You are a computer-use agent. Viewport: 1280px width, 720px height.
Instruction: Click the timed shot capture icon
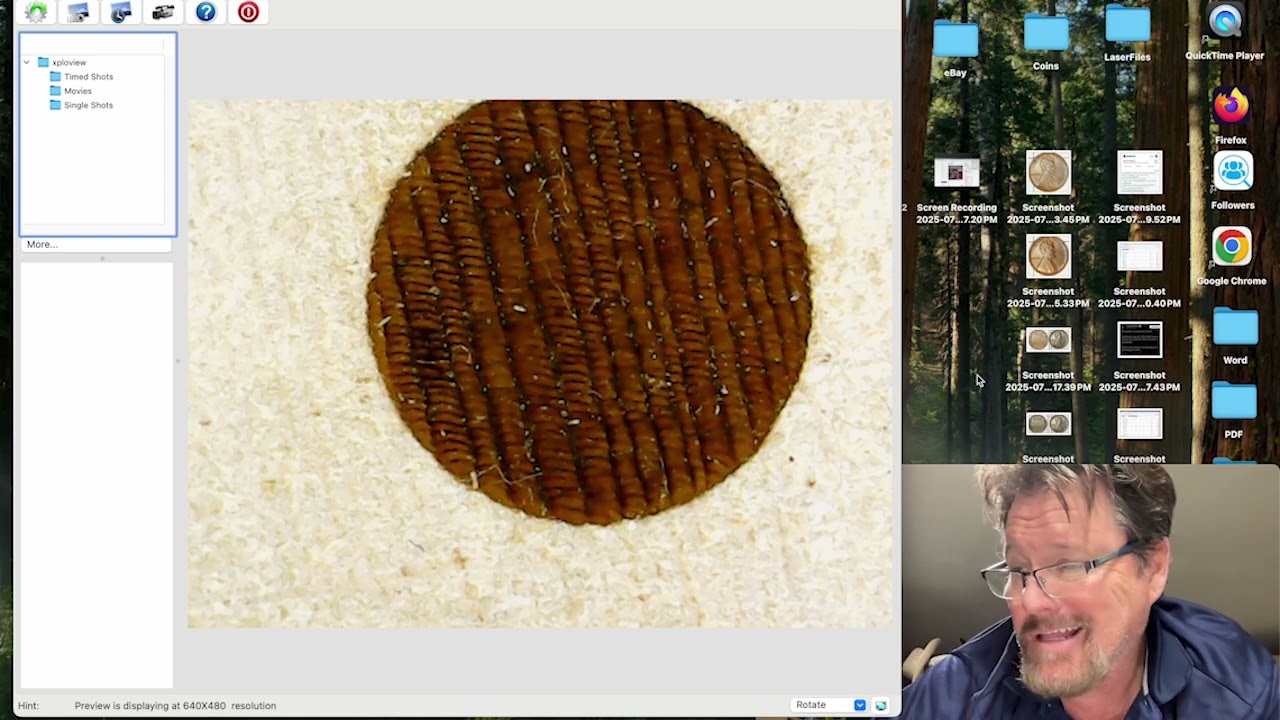(x=121, y=12)
